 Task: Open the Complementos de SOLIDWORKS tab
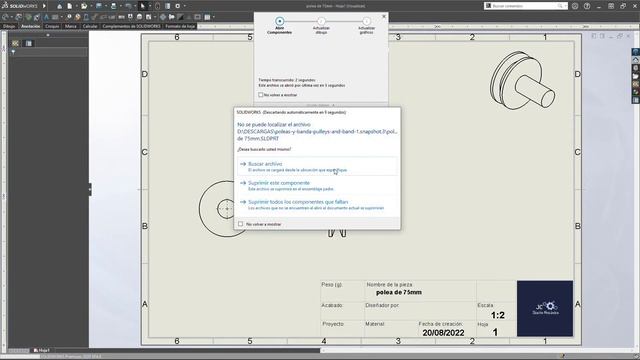click(131, 26)
